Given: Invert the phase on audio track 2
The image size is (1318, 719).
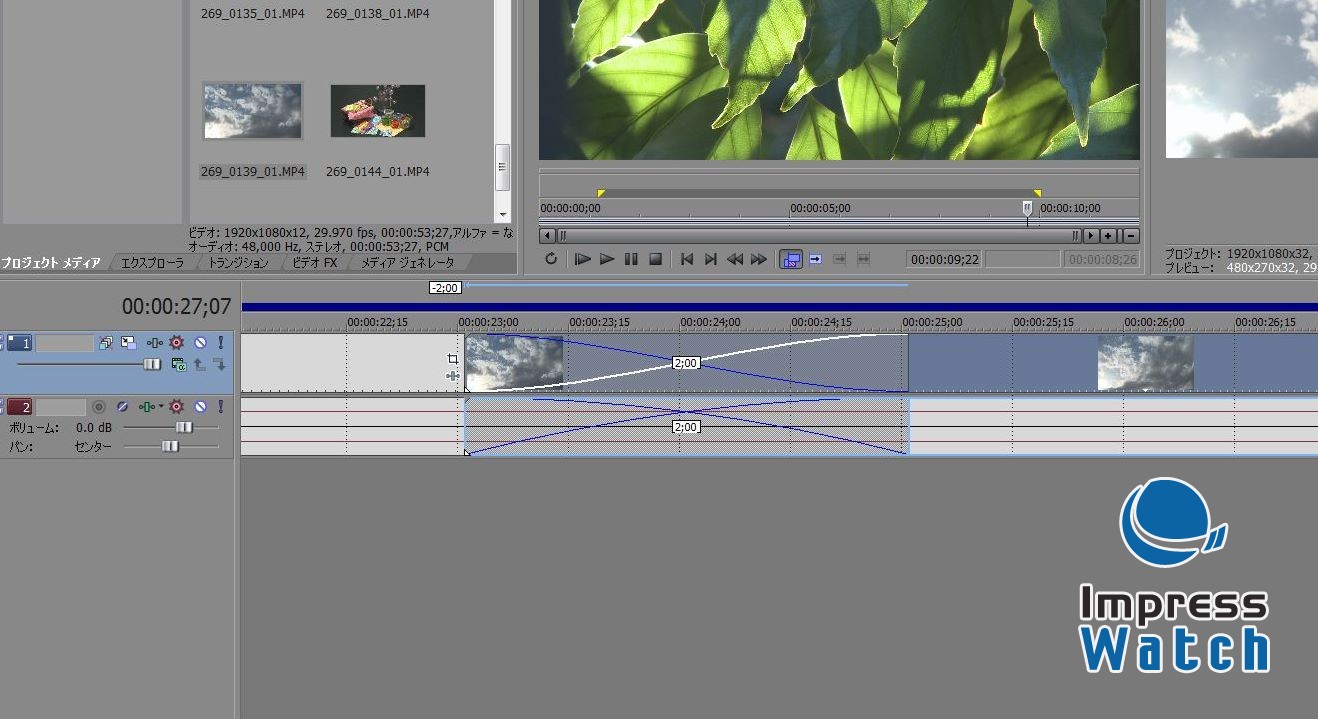Looking at the screenshot, I should click(124, 406).
